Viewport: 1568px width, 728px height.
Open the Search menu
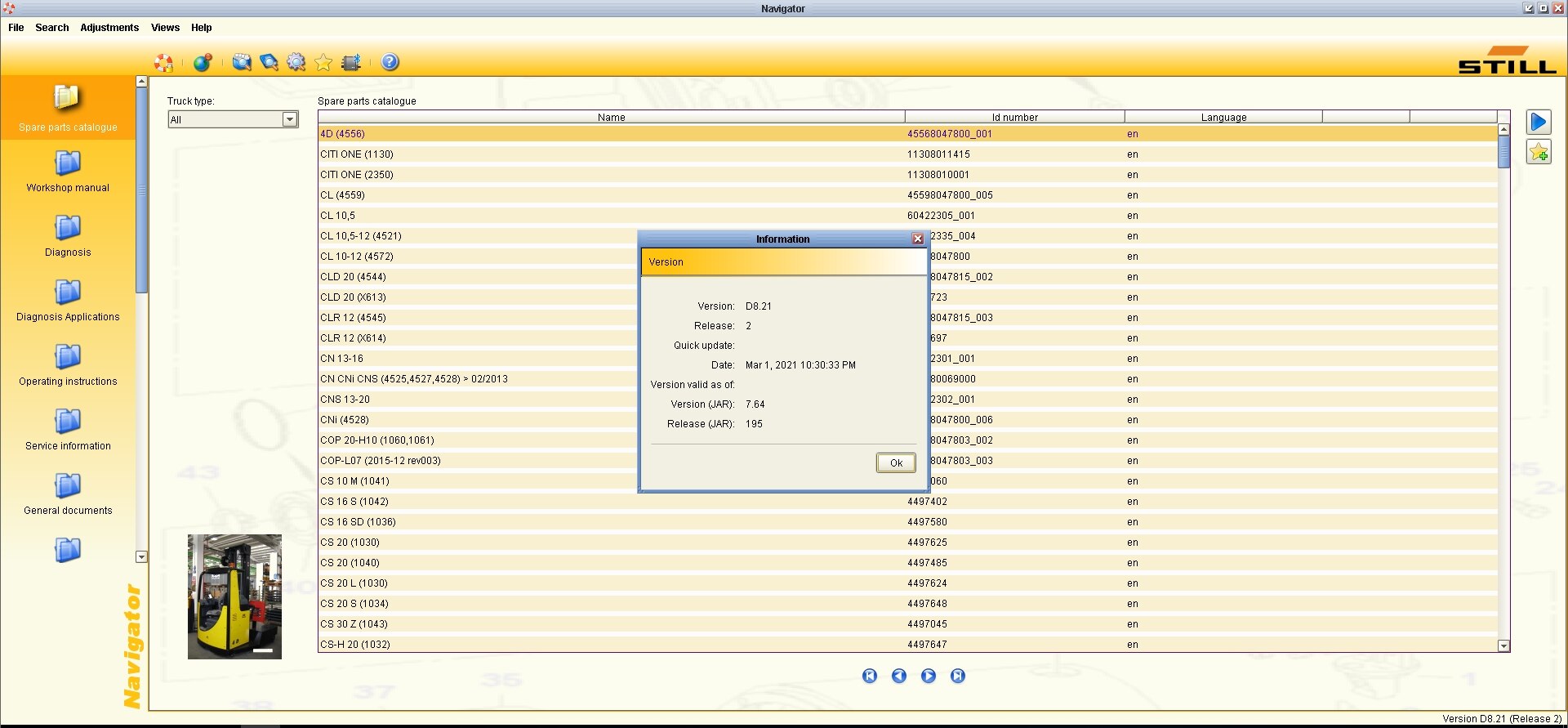52,28
